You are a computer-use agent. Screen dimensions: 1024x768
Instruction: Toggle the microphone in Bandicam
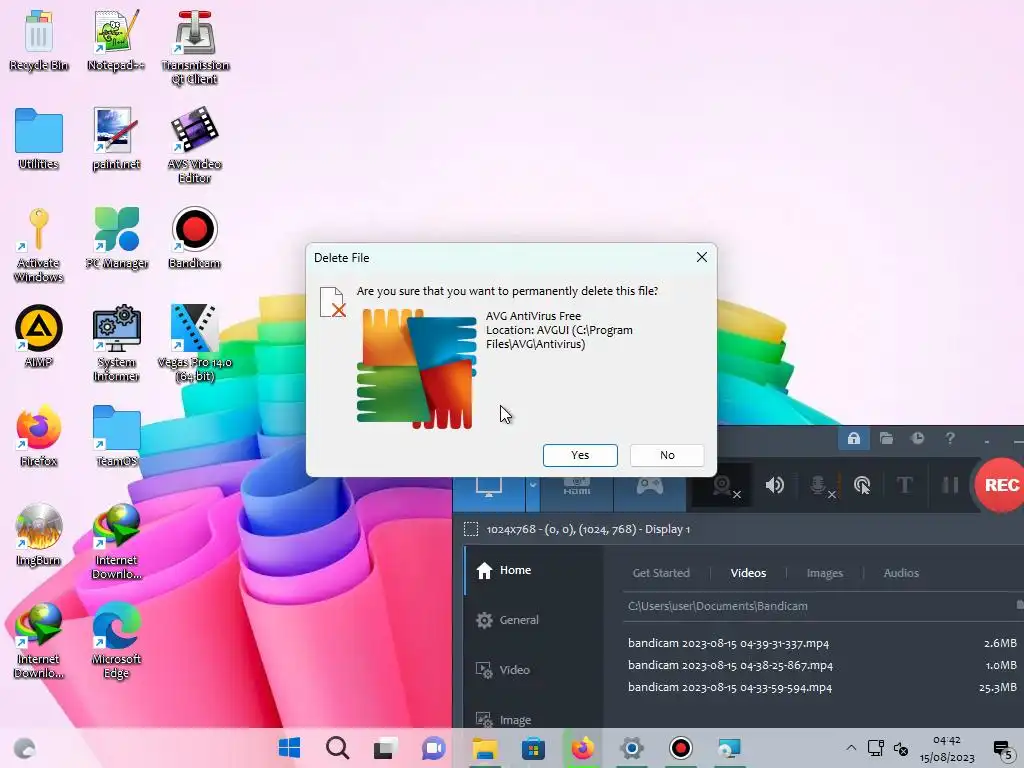click(x=820, y=487)
